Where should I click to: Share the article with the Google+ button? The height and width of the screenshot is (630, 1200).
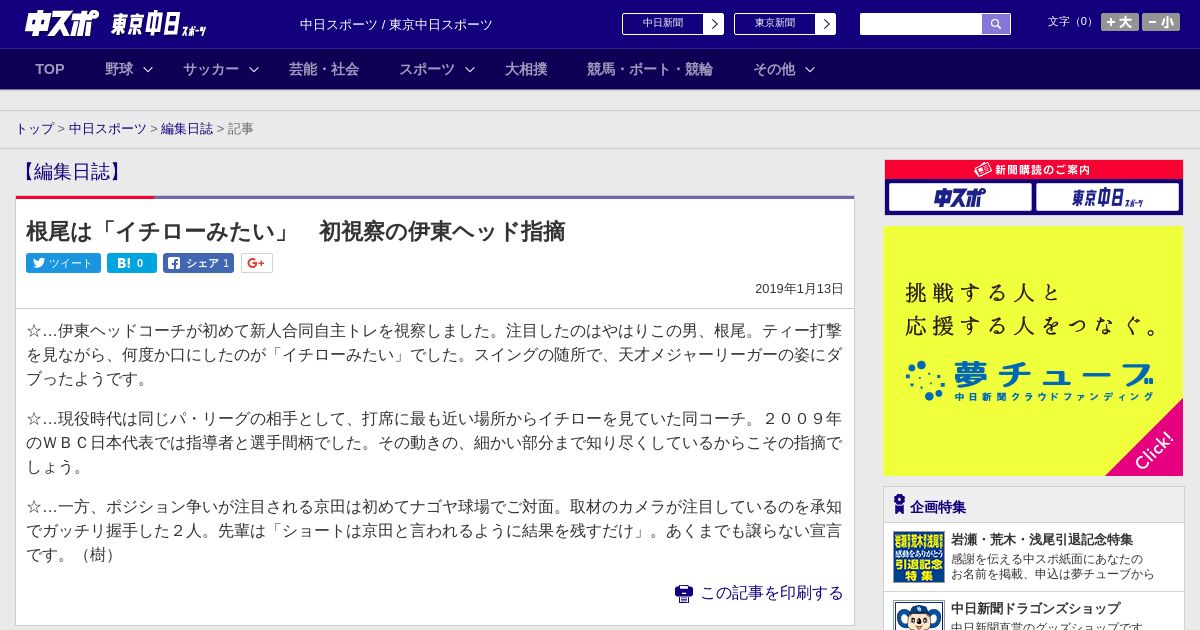coord(257,263)
